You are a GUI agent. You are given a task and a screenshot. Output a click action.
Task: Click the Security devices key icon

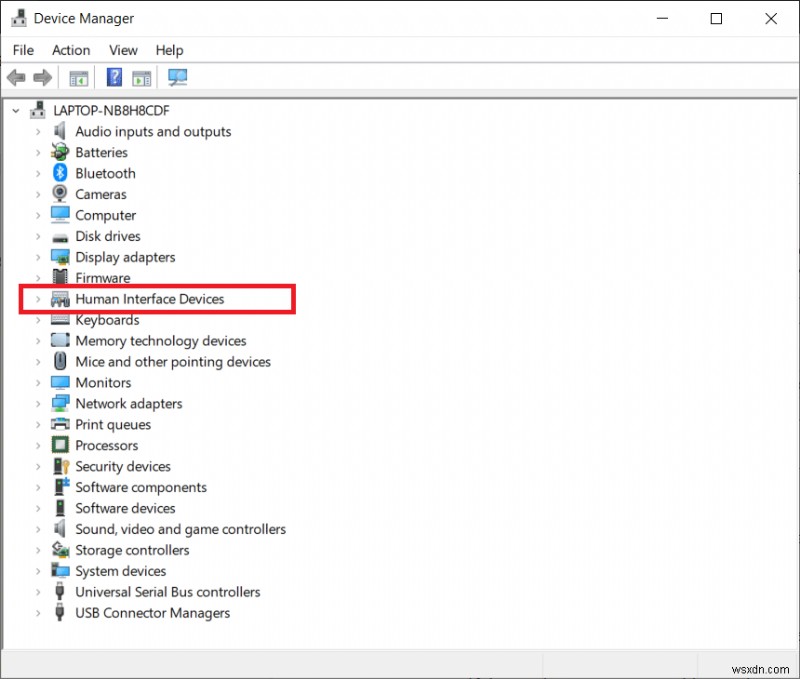pyautogui.click(x=61, y=466)
